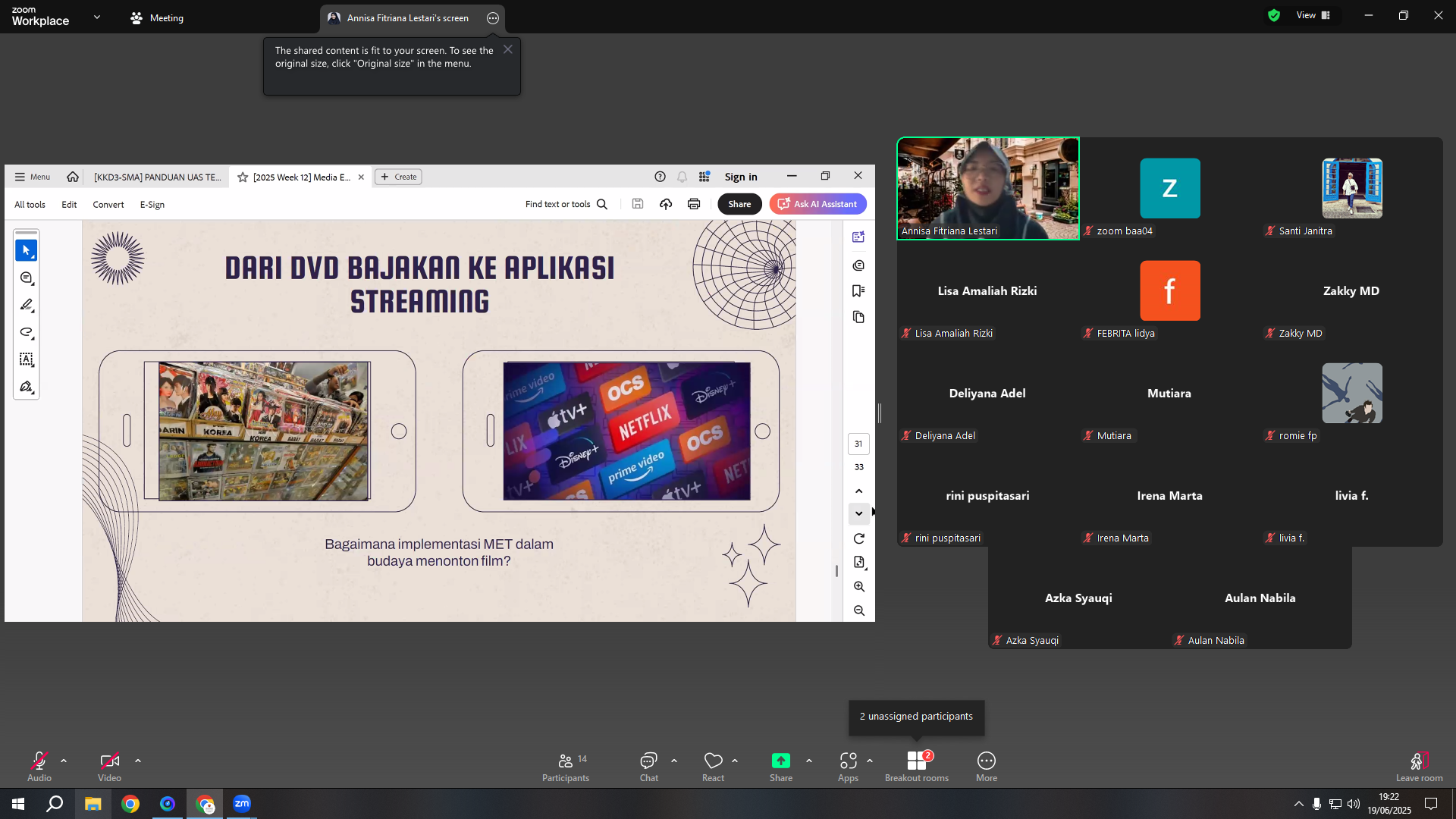The height and width of the screenshot is (819, 1456).
Task: Zoom in on the PDF page
Action: tap(858, 586)
